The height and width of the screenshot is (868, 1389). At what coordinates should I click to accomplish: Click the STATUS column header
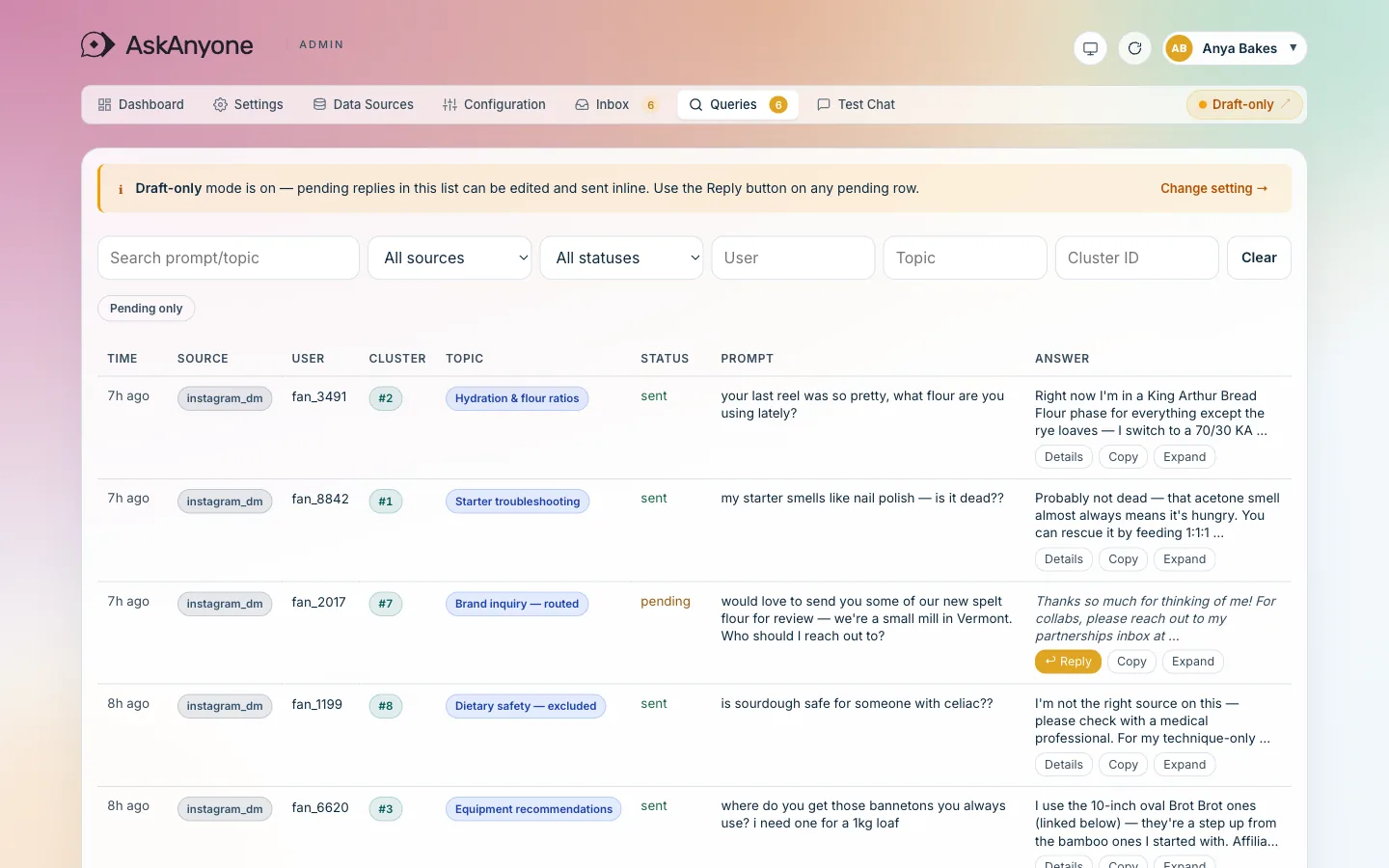click(x=665, y=359)
